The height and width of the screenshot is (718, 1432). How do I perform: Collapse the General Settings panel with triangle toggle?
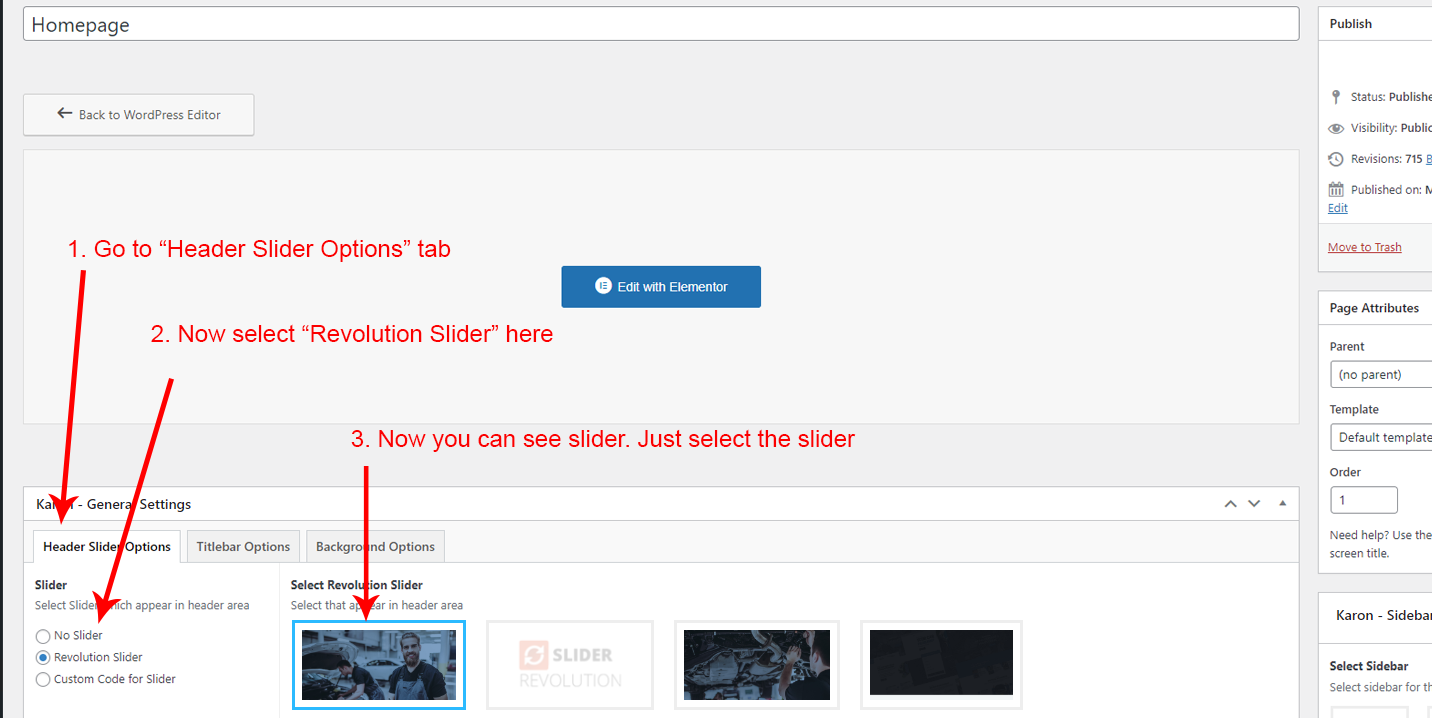[1283, 504]
